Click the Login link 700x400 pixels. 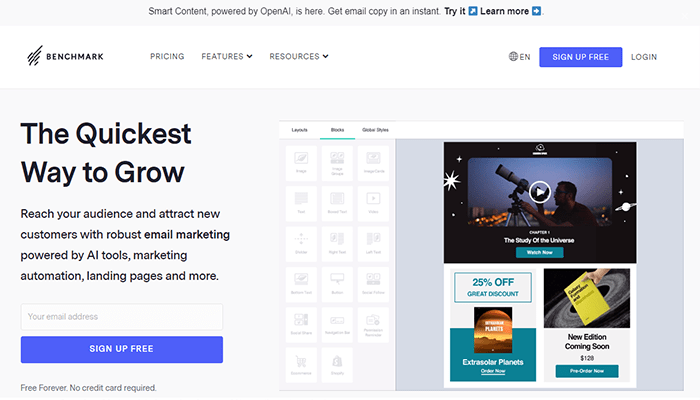(644, 57)
